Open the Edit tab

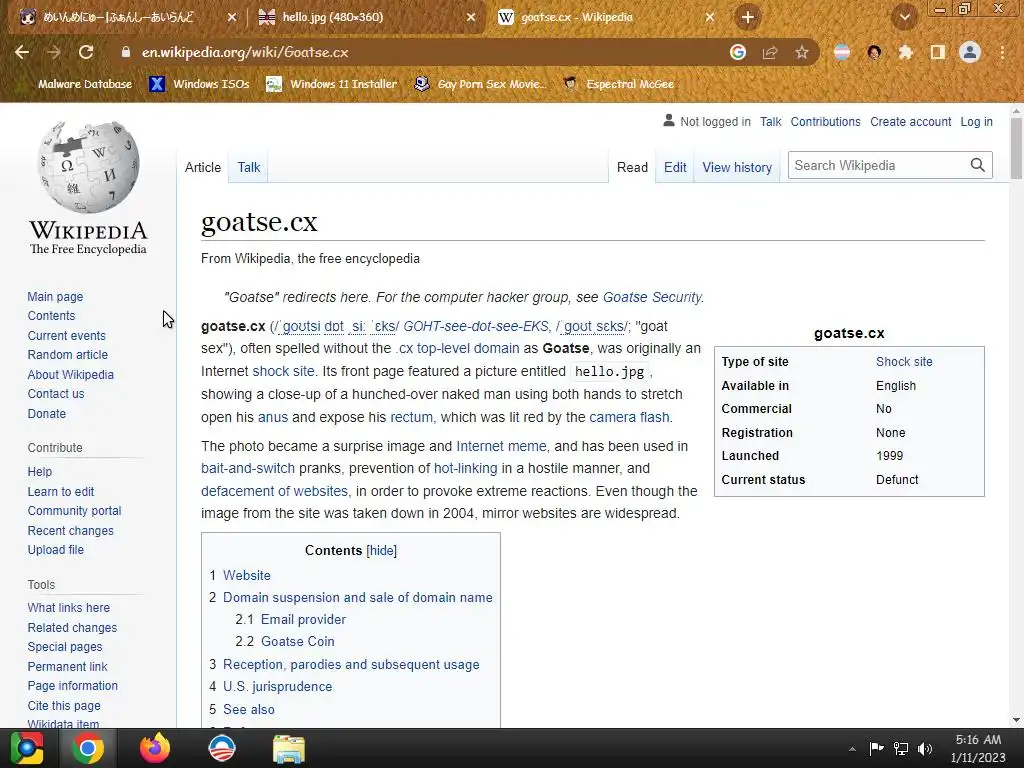click(x=675, y=167)
